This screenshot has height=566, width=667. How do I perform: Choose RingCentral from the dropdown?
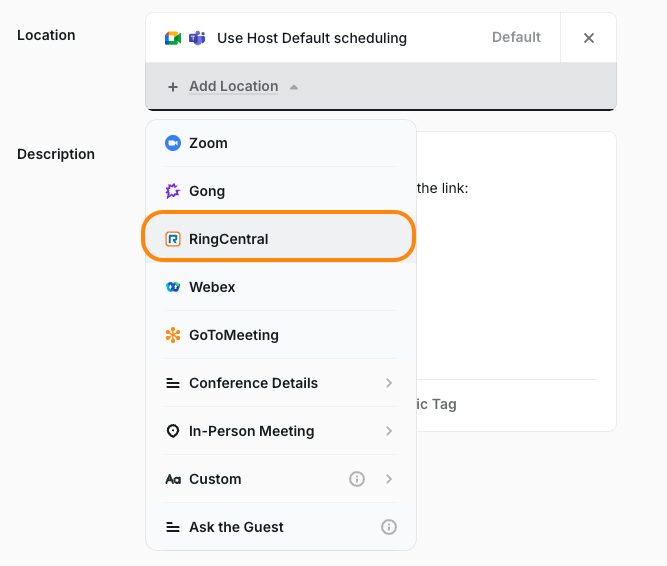pos(281,239)
